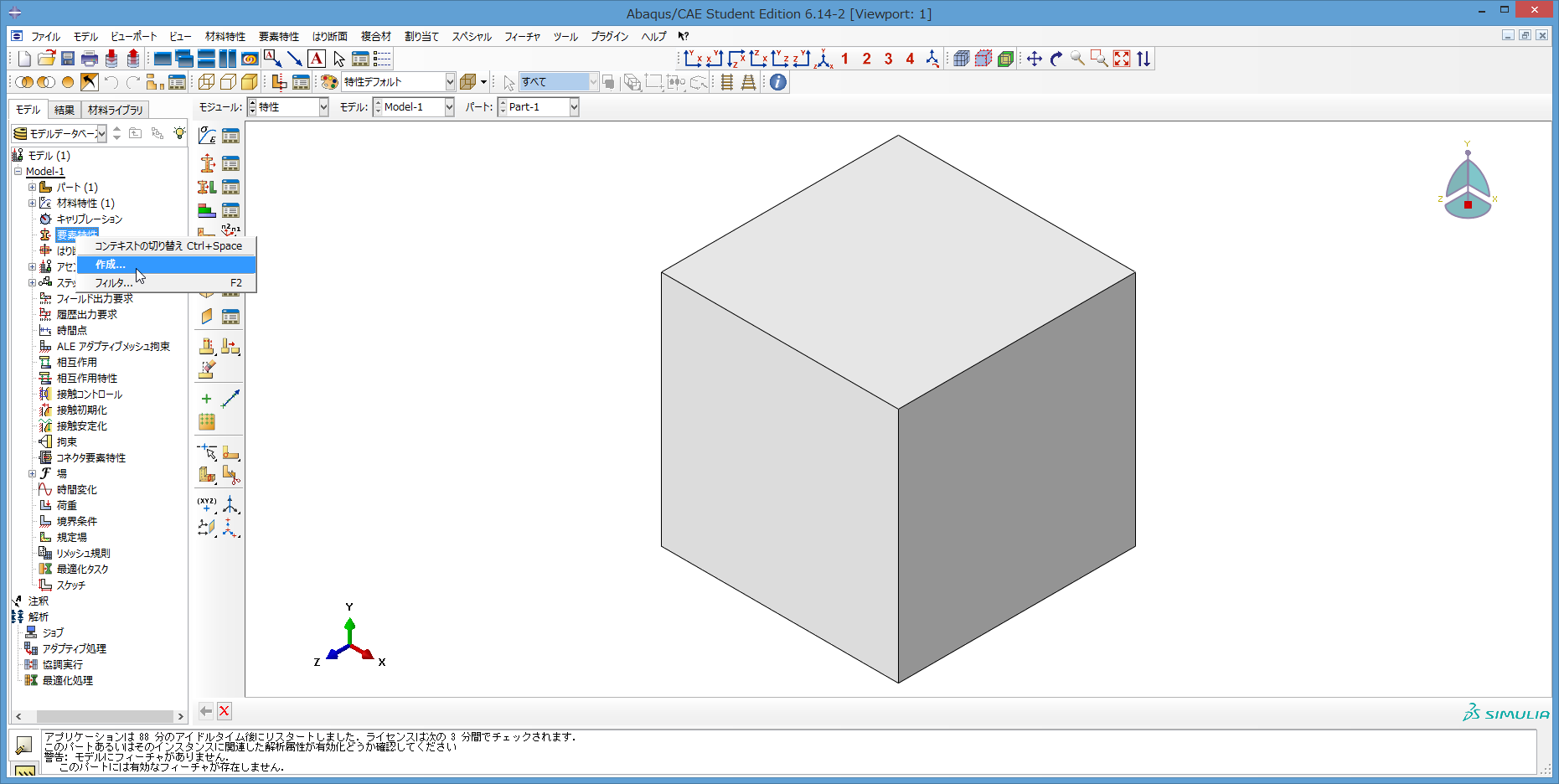The width and height of the screenshot is (1559, 784).
Task: Click the red X cancel button
Action: pos(225,711)
